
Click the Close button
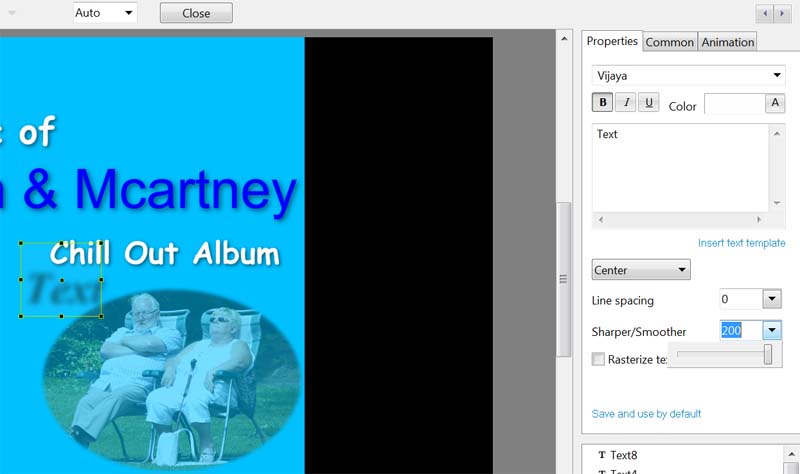click(196, 13)
